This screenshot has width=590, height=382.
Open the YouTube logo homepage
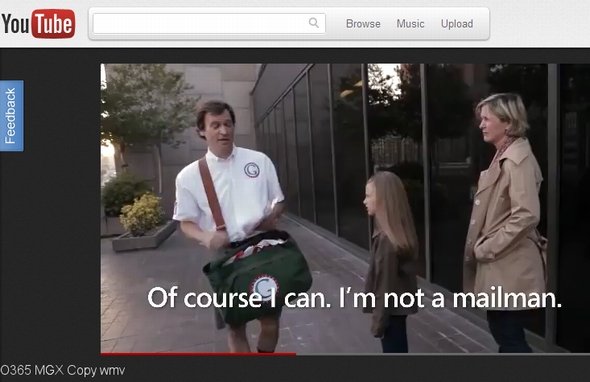pos(38,24)
